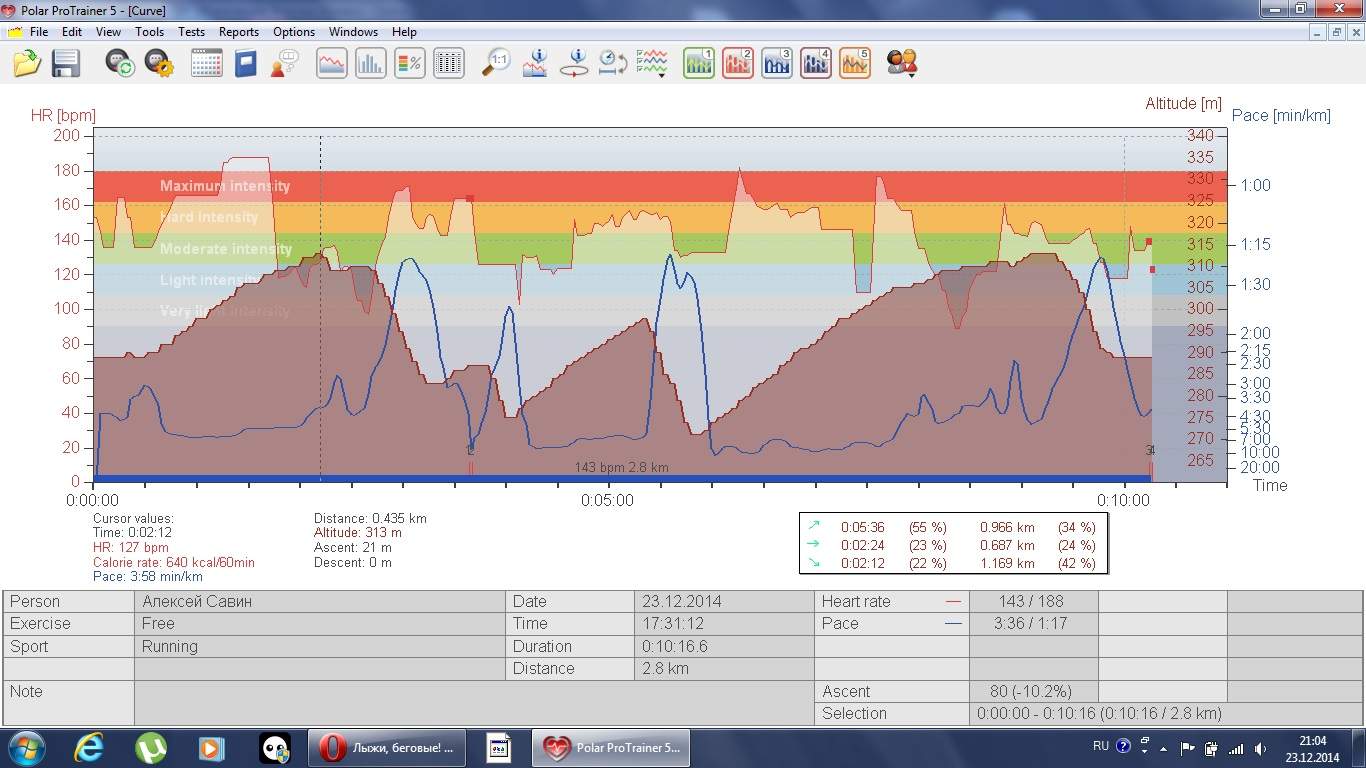Select red graph preset number 2
Image resolution: width=1366 pixels, height=768 pixels.
pyautogui.click(x=738, y=63)
